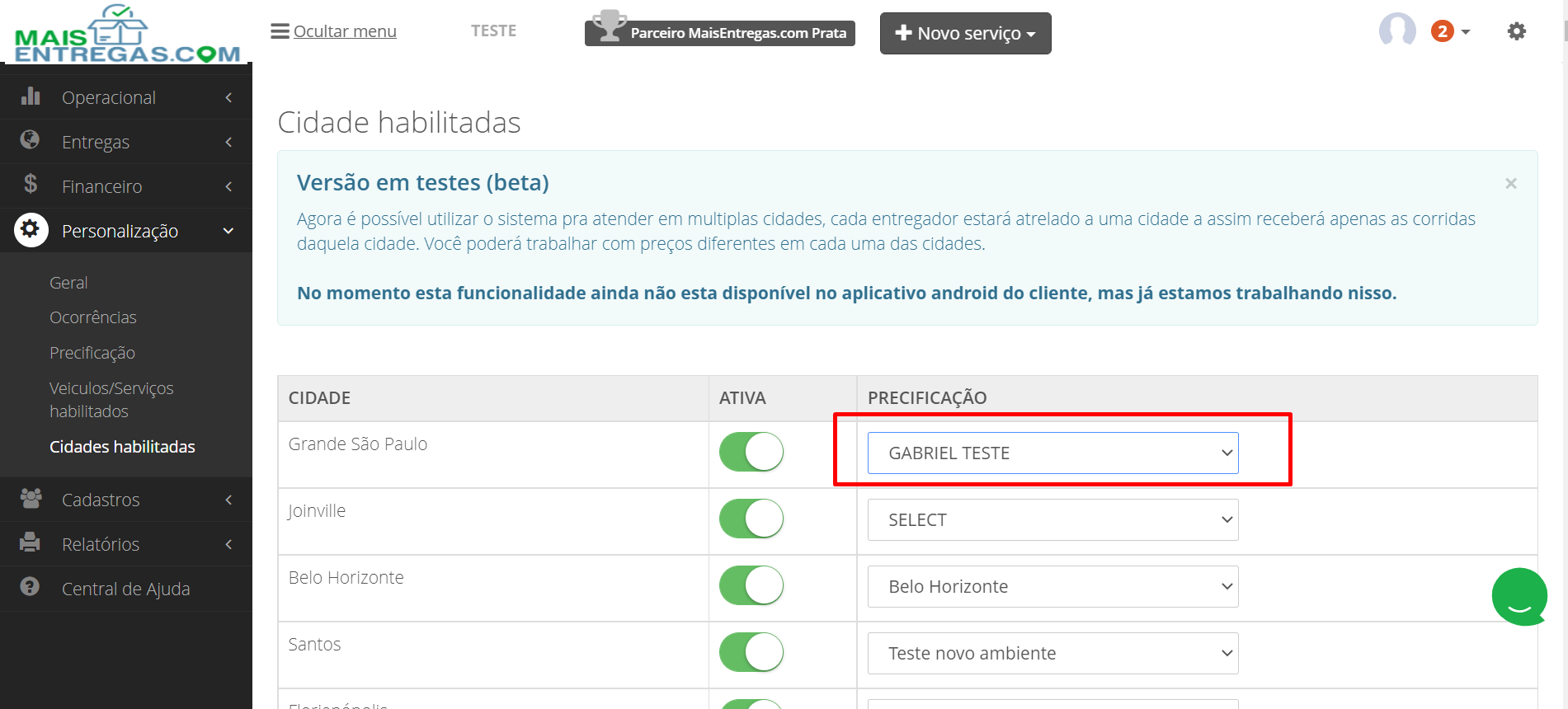Open Santos pricing dropdown
This screenshot has height=709, width=1568.
click(1052, 653)
